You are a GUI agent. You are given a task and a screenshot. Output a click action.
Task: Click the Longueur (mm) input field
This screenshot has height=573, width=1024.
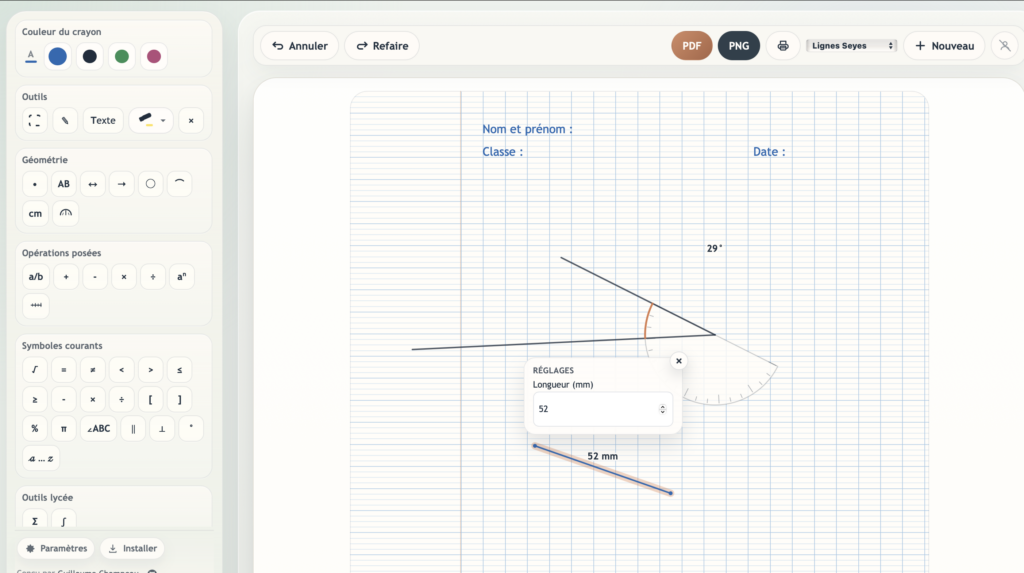tap(602, 409)
